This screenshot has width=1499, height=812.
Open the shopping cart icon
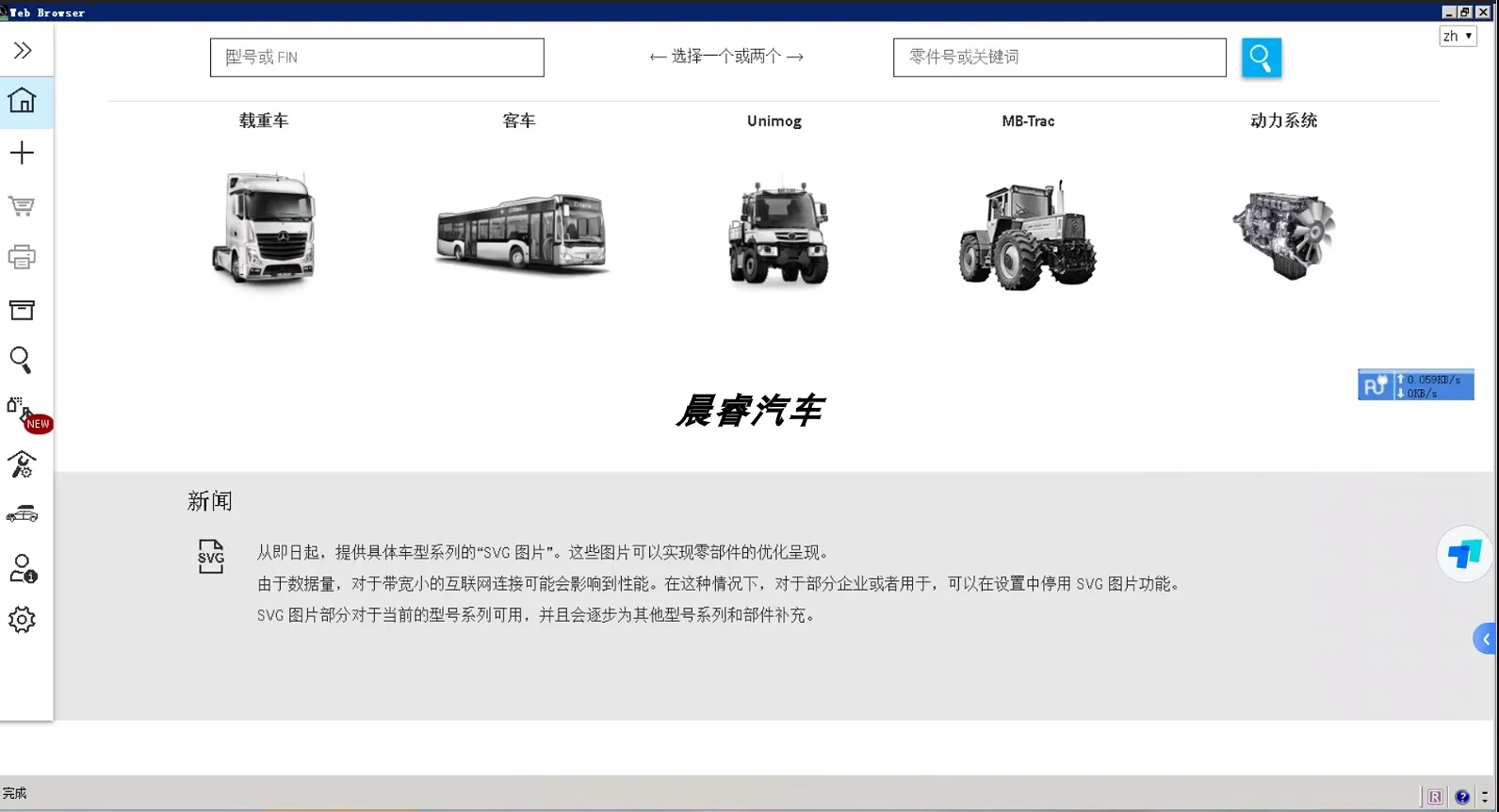[x=22, y=205]
